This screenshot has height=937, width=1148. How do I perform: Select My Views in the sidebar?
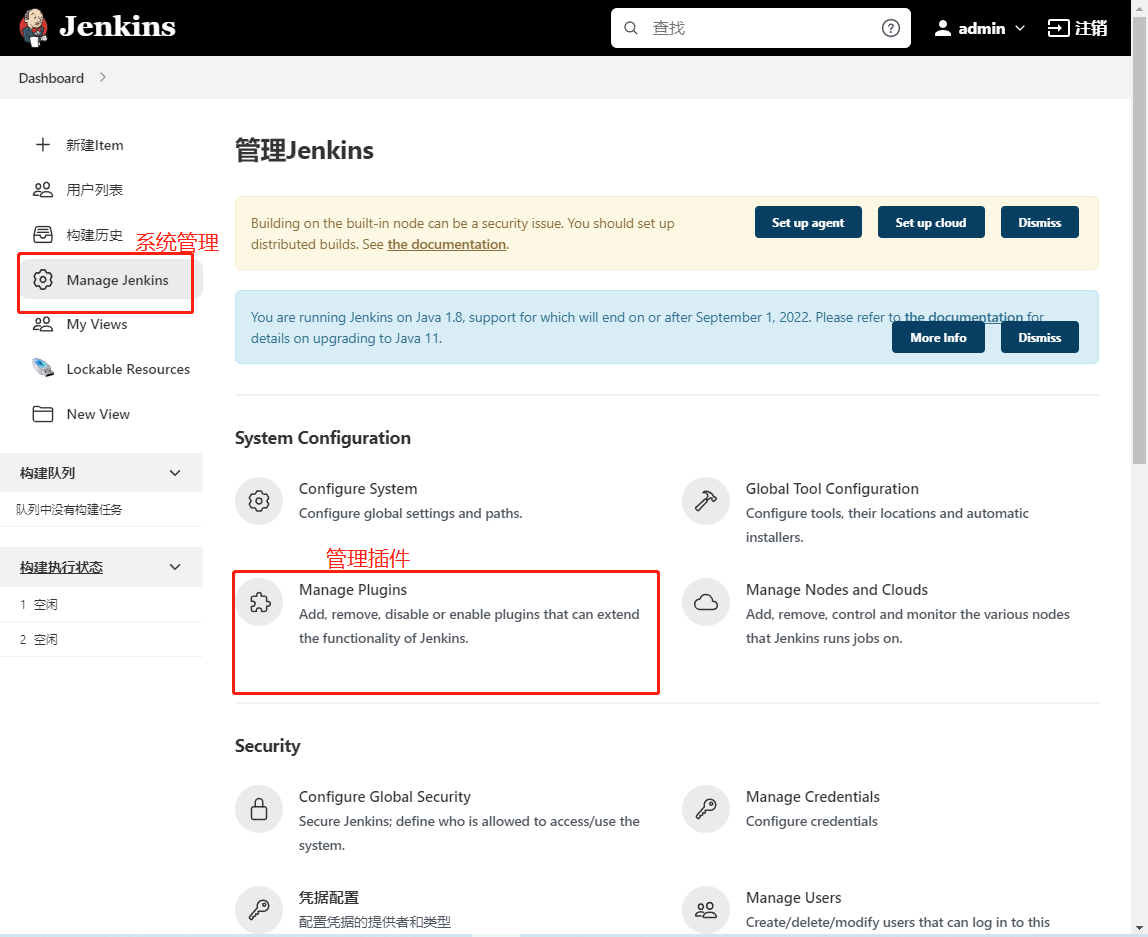coord(96,324)
